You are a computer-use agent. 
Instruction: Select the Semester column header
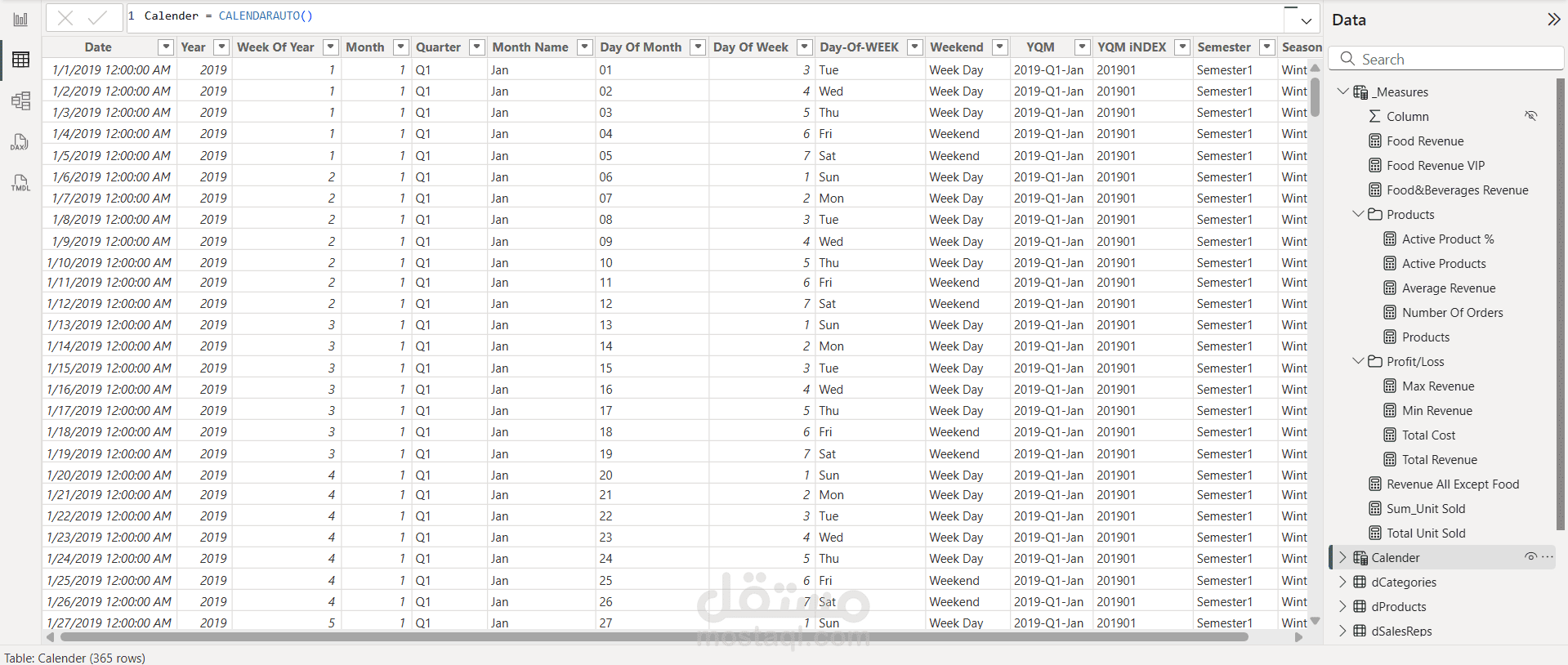1224,47
